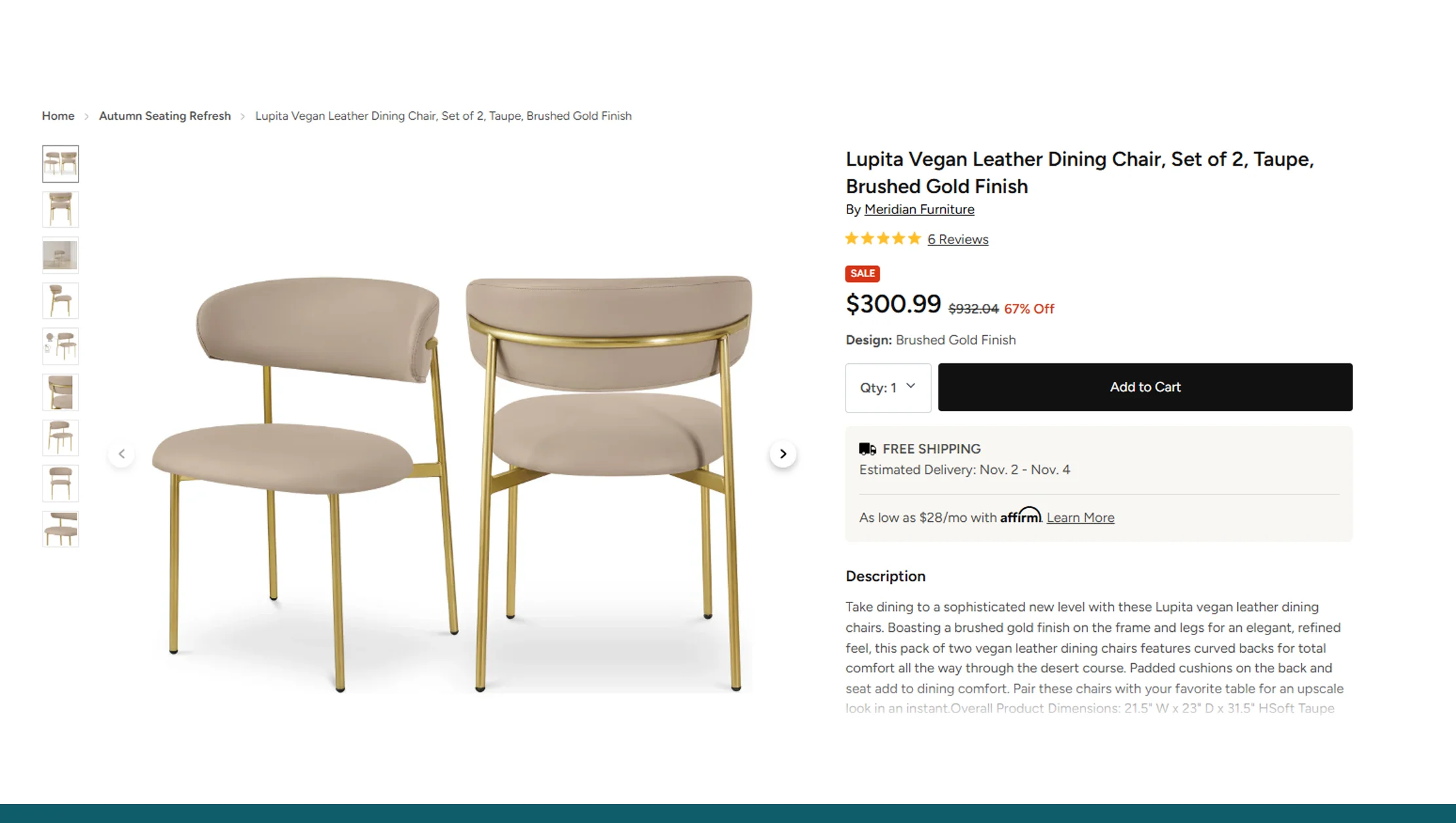The image size is (1456, 823).
Task: Click the free shipping truck icon
Action: point(867,449)
